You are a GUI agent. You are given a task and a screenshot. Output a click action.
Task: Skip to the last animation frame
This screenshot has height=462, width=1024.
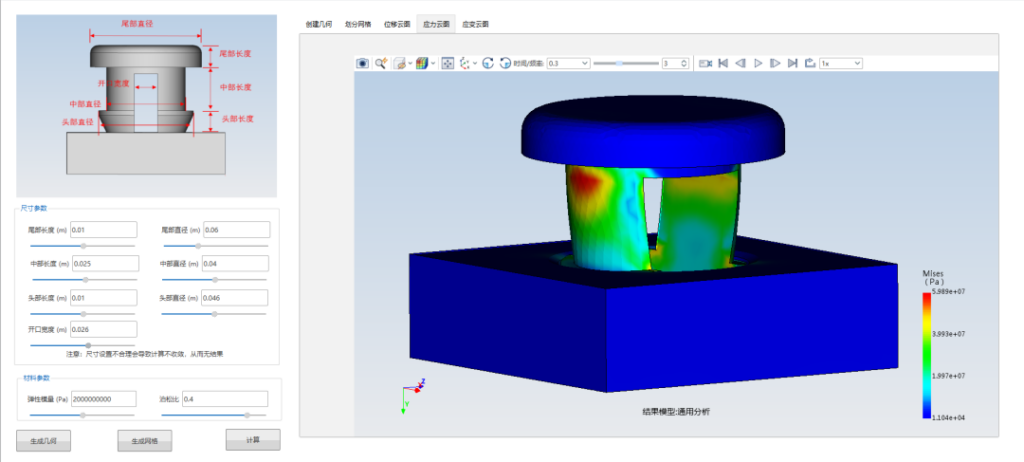pos(792,63)
